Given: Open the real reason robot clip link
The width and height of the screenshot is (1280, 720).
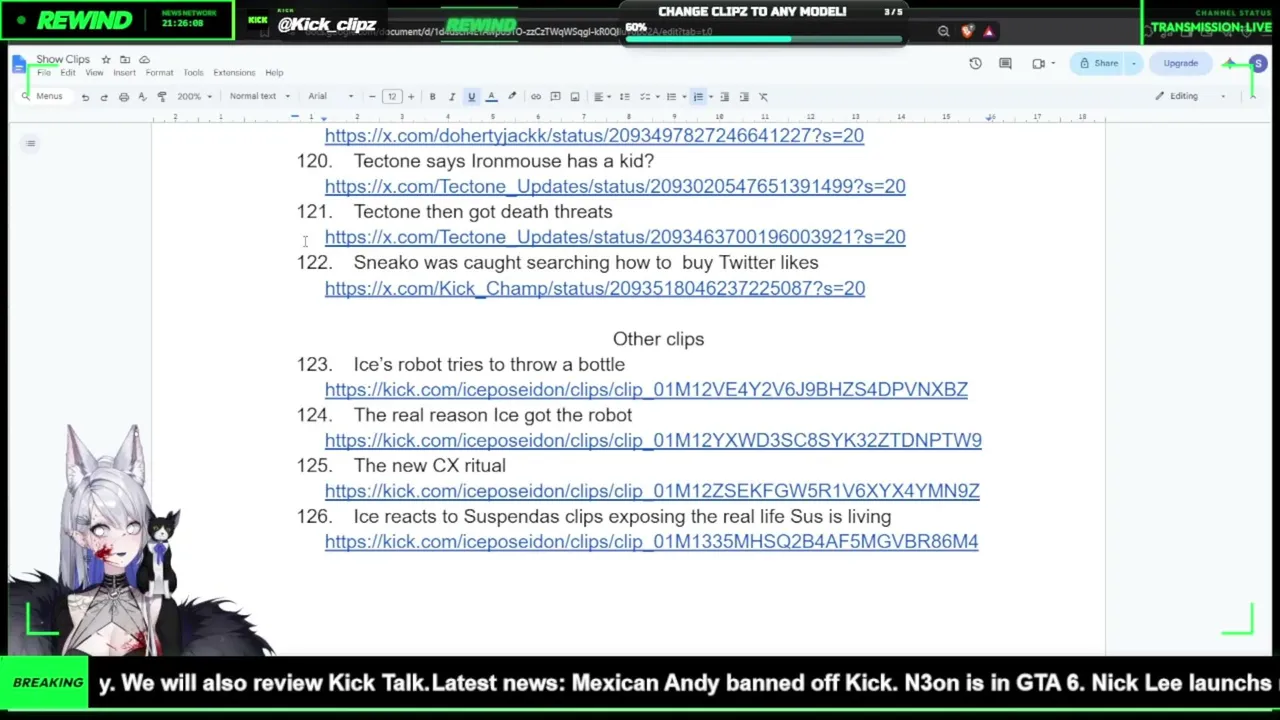Looking at the screenshot, I should click(653, 440).
